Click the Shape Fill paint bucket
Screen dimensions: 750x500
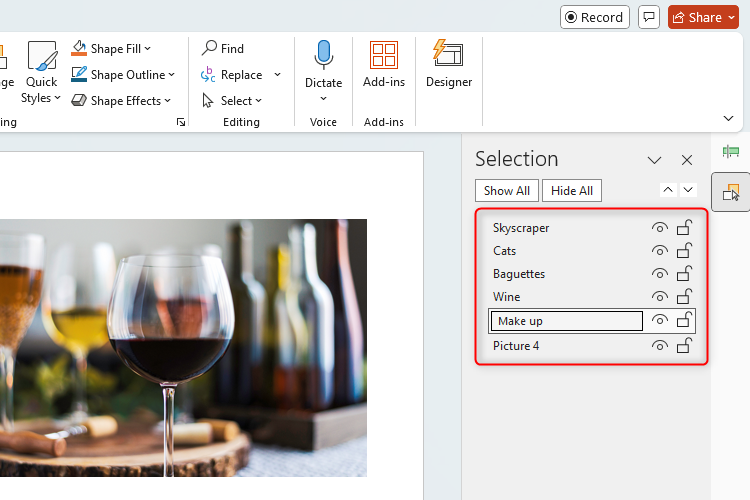coord(79,48)
